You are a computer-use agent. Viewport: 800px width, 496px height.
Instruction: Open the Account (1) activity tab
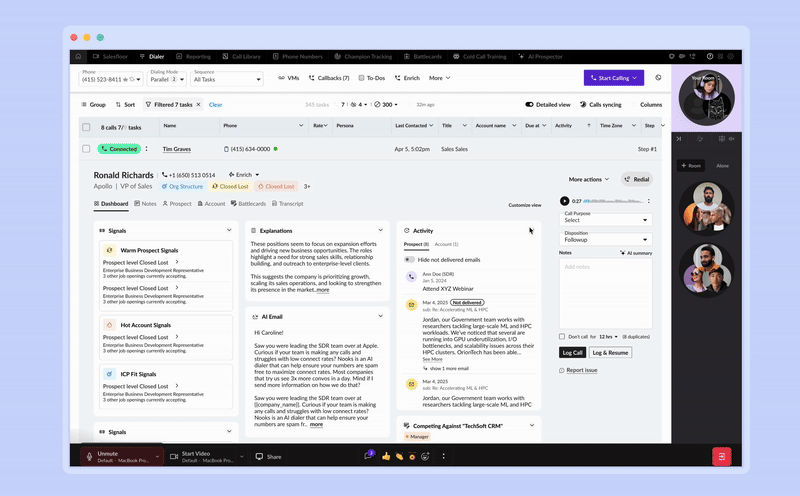(x=446, y=244)
